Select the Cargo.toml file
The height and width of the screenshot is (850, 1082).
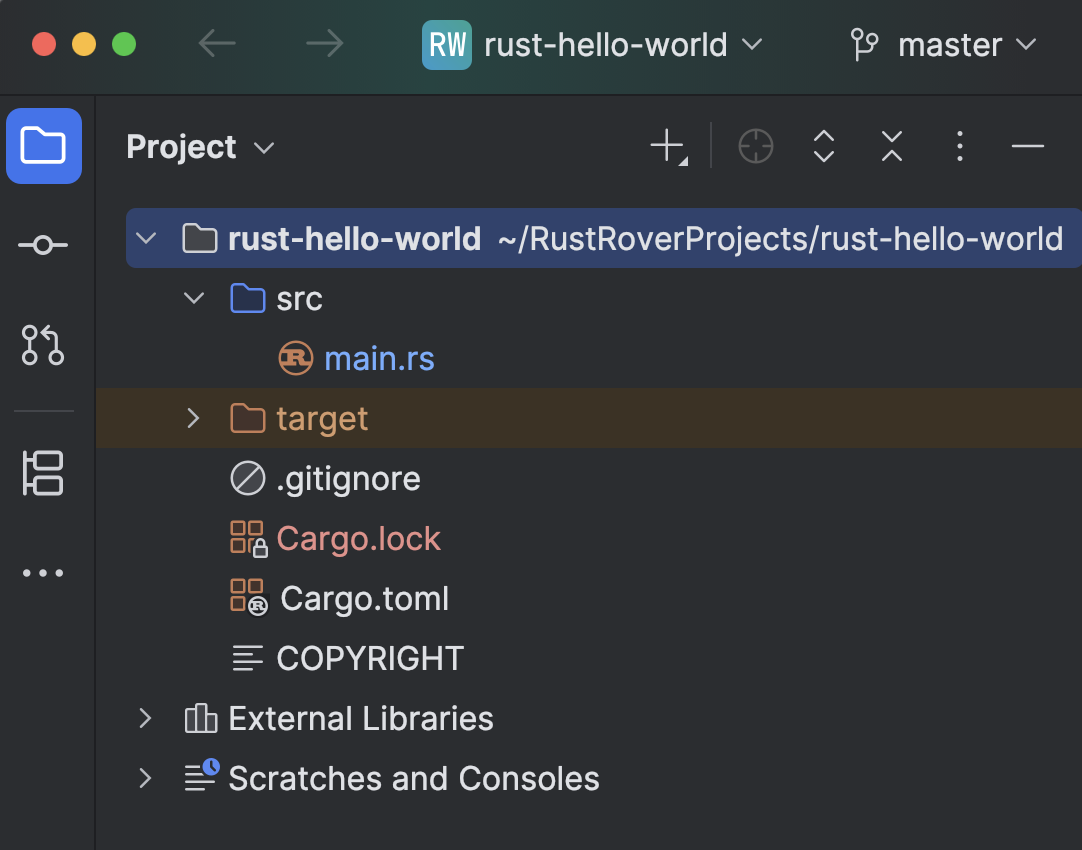(363, 598)
